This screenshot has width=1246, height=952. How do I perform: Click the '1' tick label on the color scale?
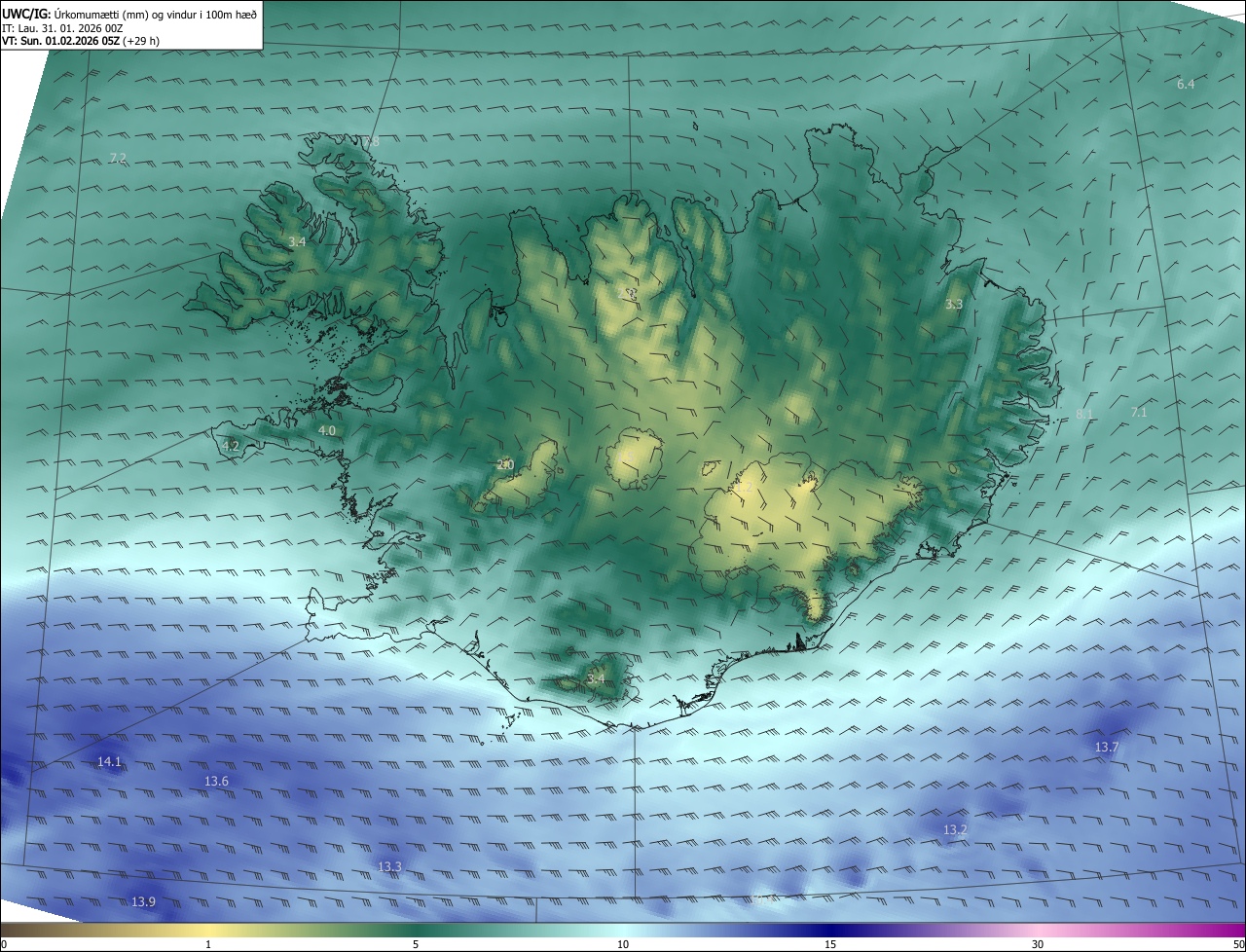pyautogui.click(x=208, y=944)
